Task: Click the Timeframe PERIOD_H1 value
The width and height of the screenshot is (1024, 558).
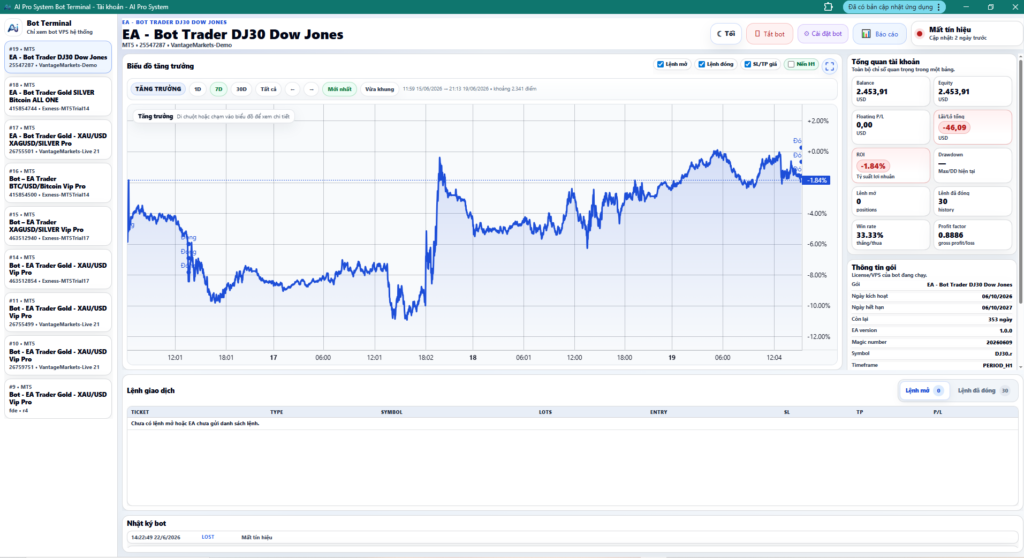Action: [x=997, y=365]
